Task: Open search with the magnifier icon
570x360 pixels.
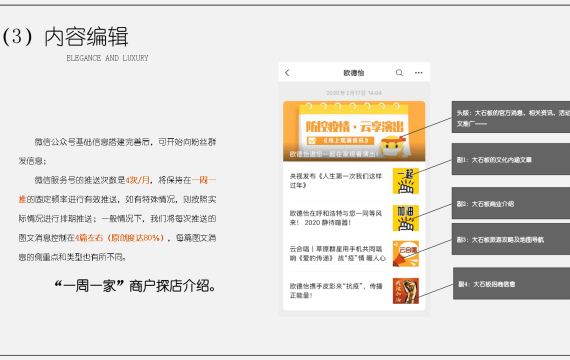Action: pyautogui.click(x=399, y=73)
